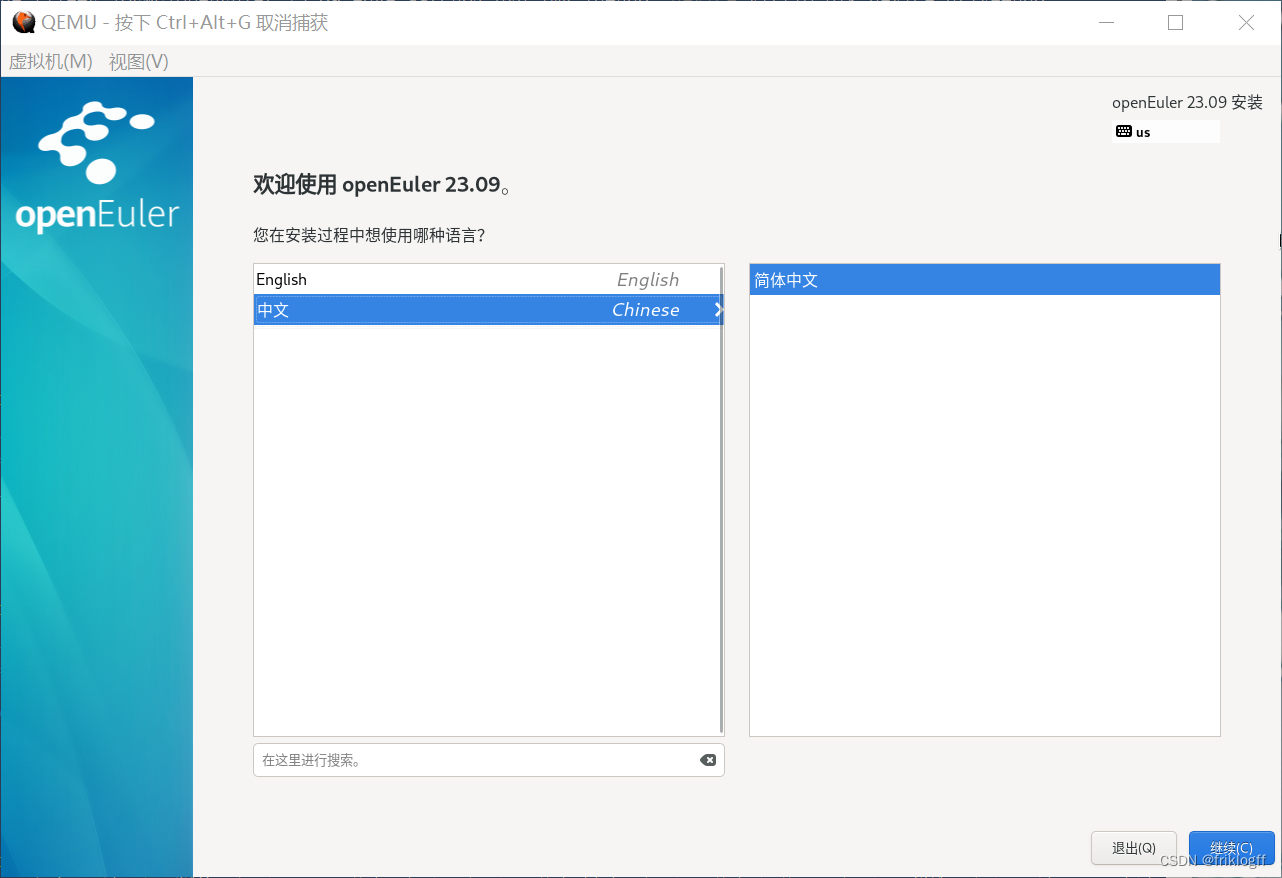Close the QEMU window
Viewport: 1282px width, 878px height.
(x=1246, y=22)
